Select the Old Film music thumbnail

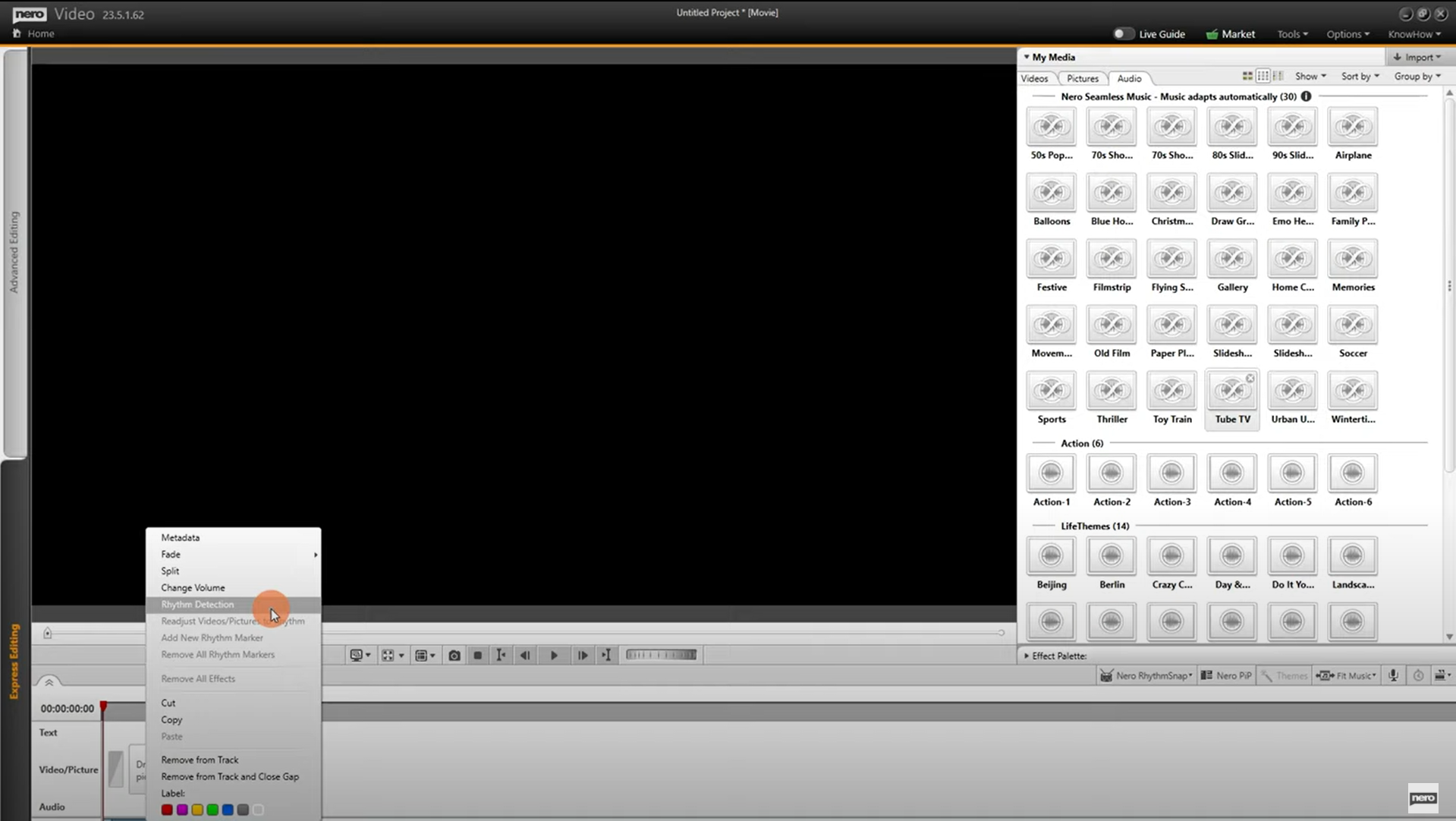coord(1112,325)
